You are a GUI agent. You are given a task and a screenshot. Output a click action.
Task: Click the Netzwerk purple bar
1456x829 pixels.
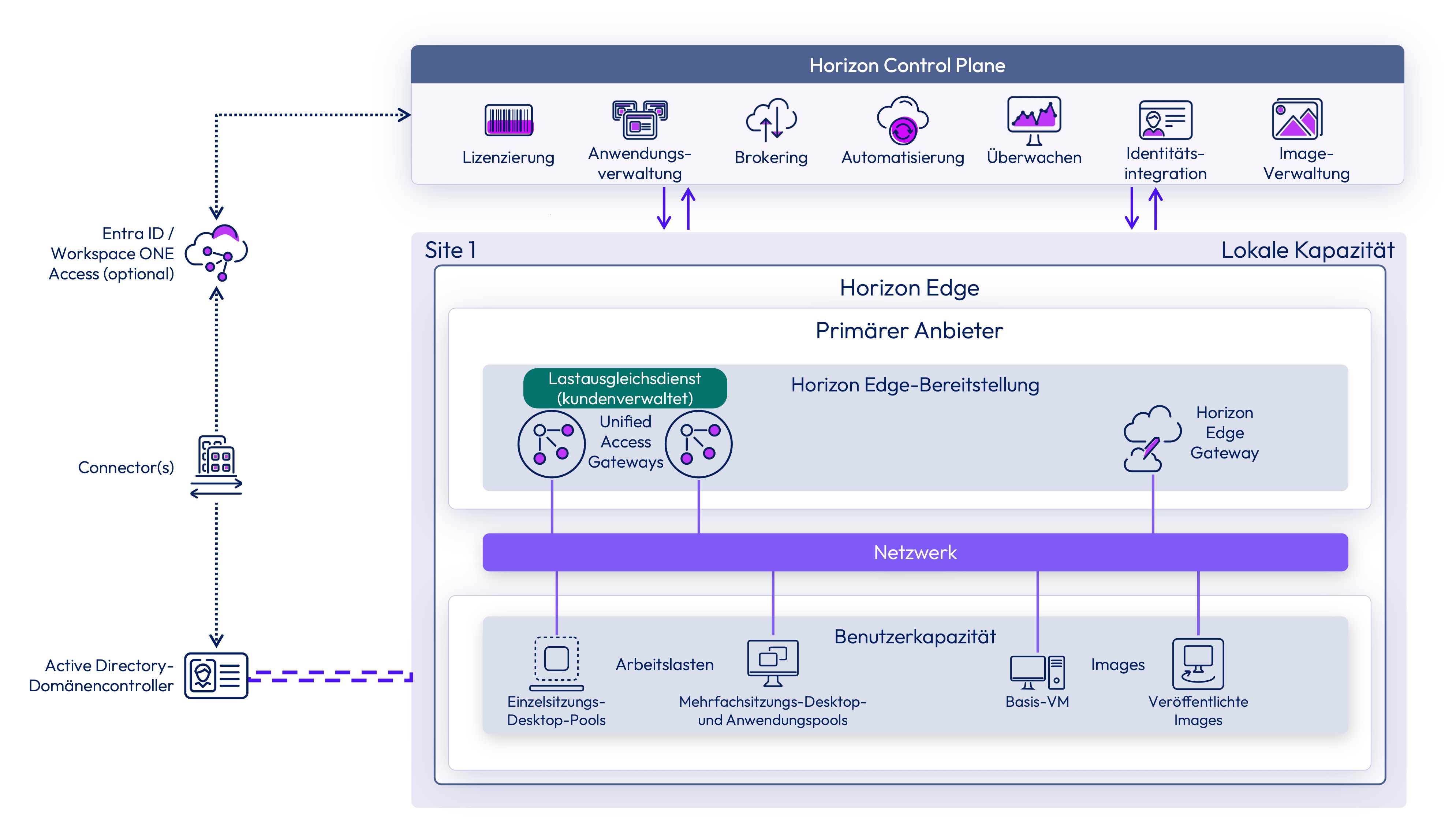pyautogui.click(x=915, y=552)
